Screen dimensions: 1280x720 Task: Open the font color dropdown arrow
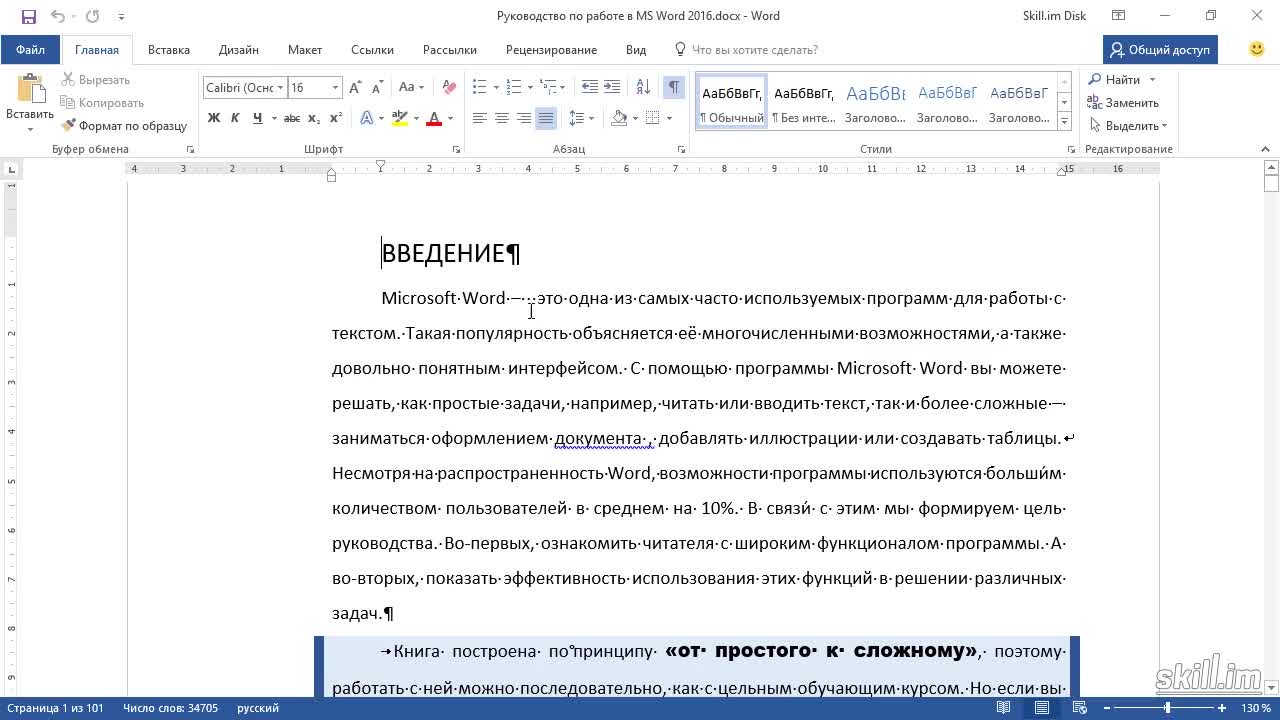[x=450, y=118]
